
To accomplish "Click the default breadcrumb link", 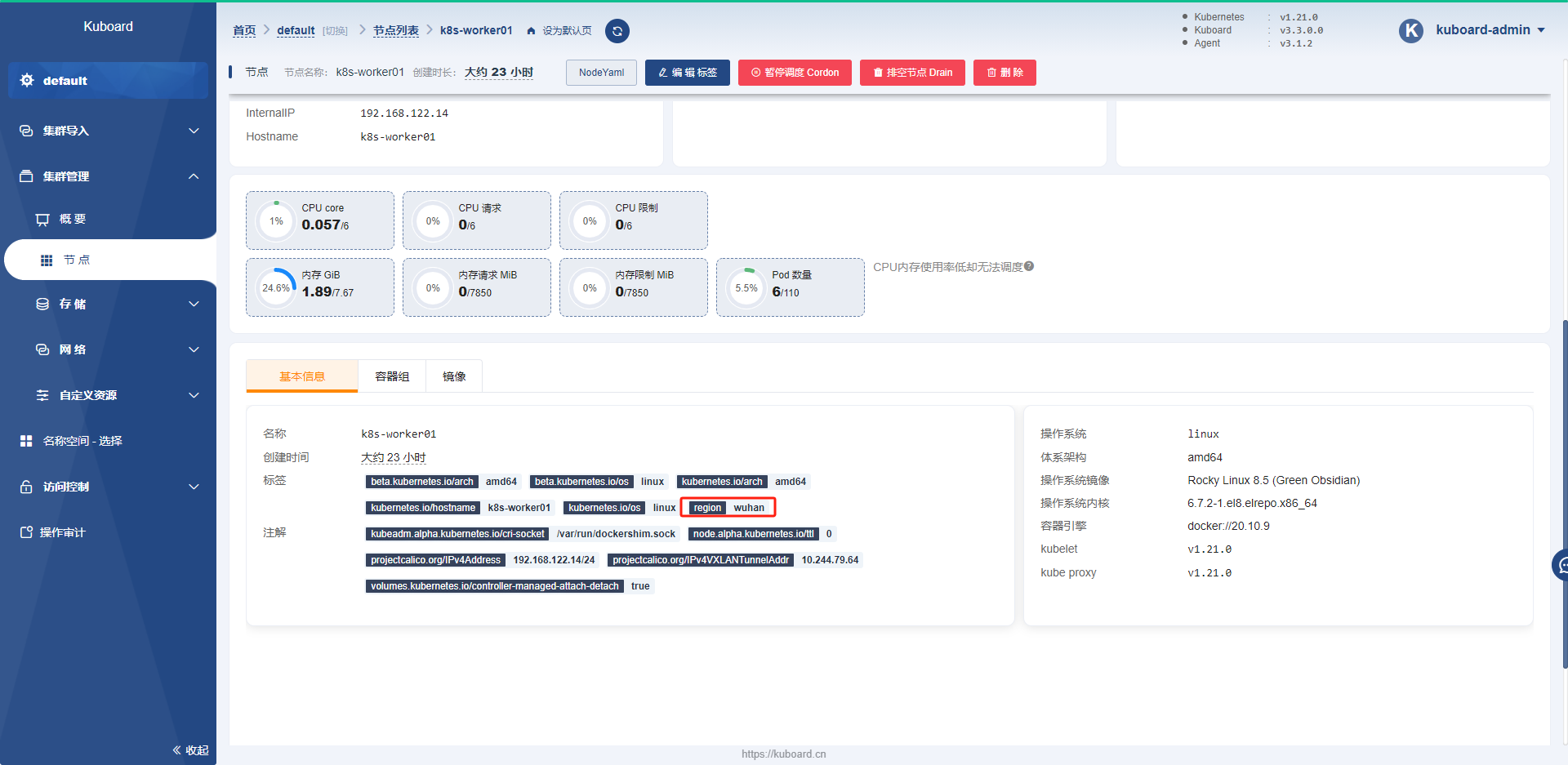I will pyautogui.click(x=296, y=31).
